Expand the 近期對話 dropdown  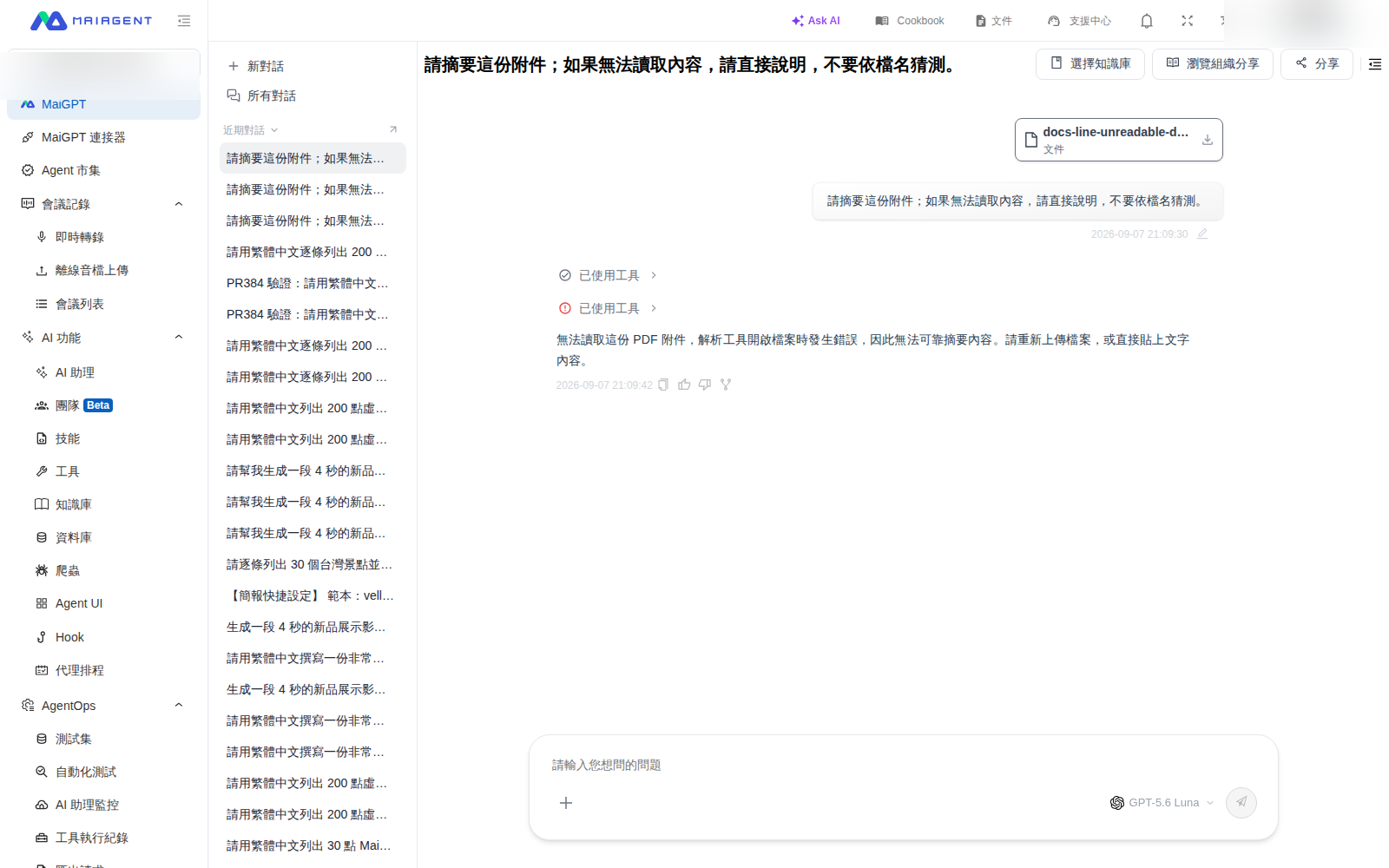(x=251, y=129)
